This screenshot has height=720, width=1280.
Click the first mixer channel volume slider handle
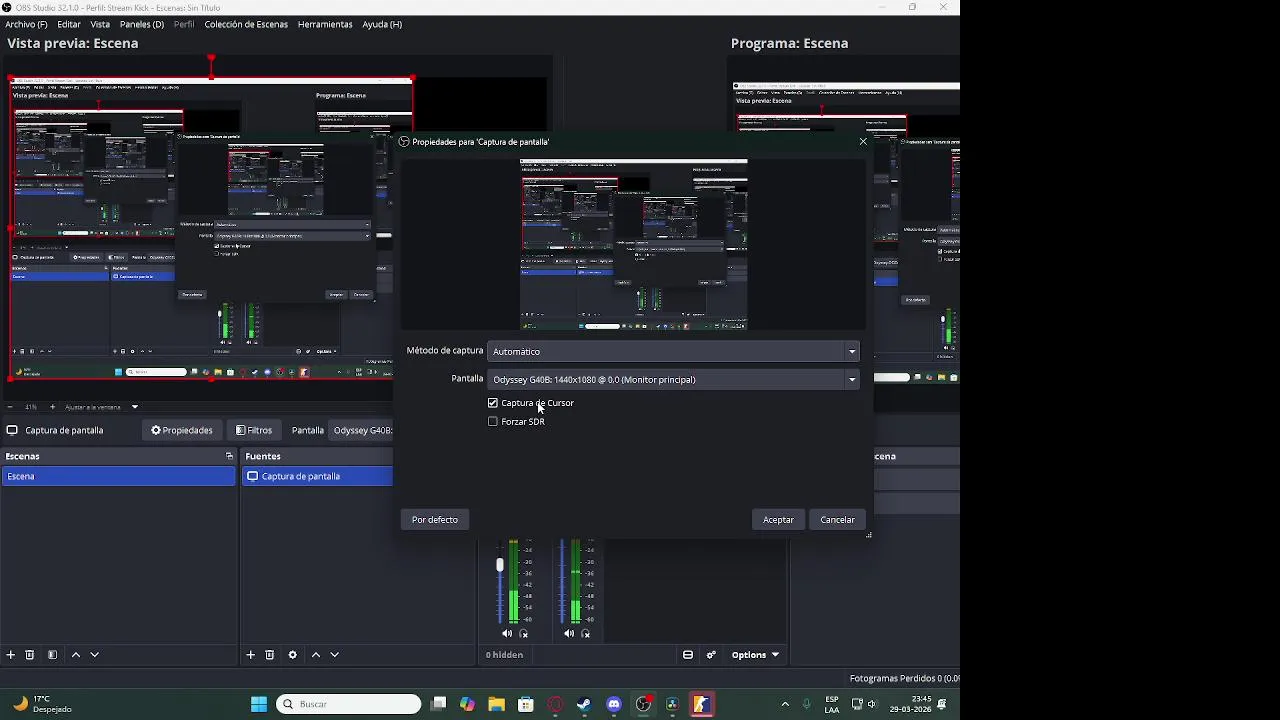[500, 565]
